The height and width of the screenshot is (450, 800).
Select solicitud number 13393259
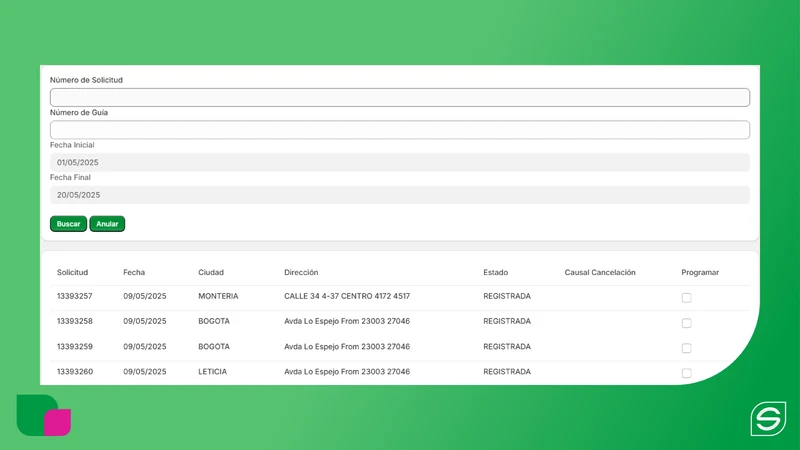(x=74, y=346)
